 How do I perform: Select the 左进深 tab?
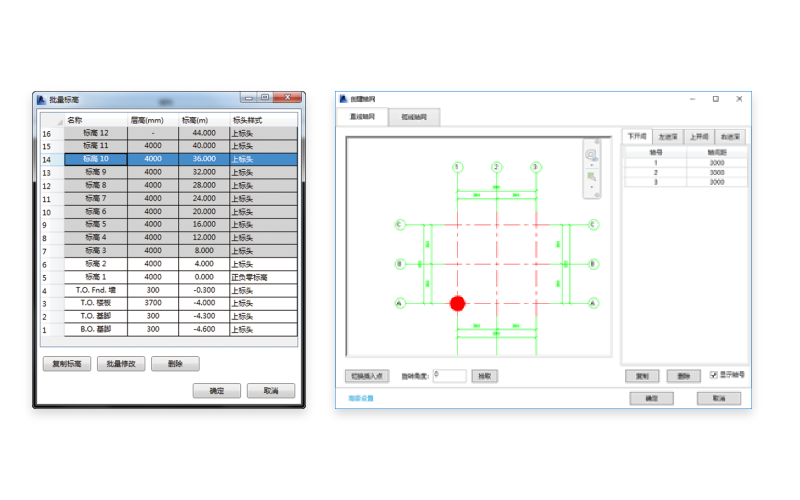coord(668,137)
